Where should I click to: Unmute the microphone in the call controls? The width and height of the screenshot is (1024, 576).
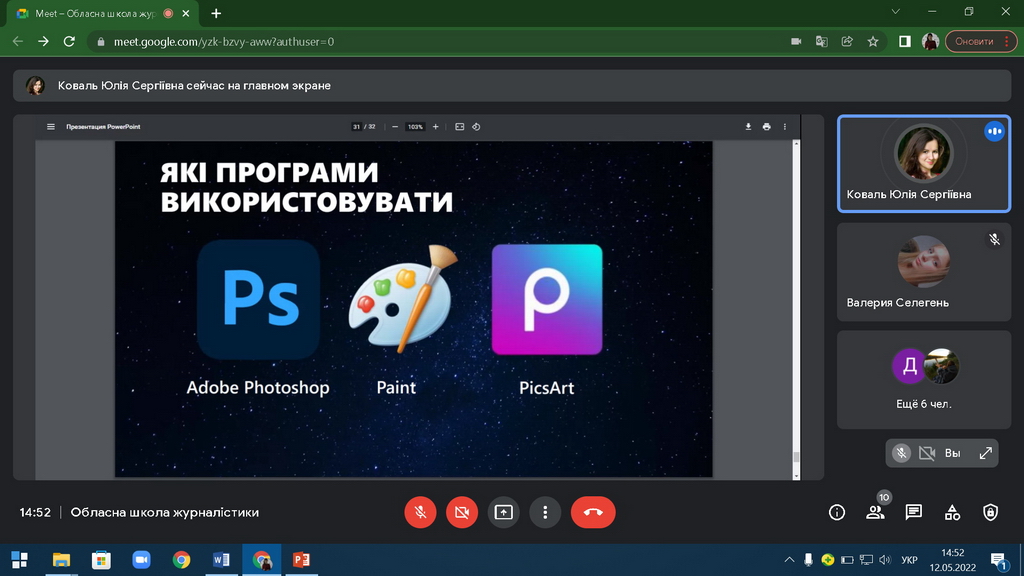pyautogui.click(x=420, y=513)
